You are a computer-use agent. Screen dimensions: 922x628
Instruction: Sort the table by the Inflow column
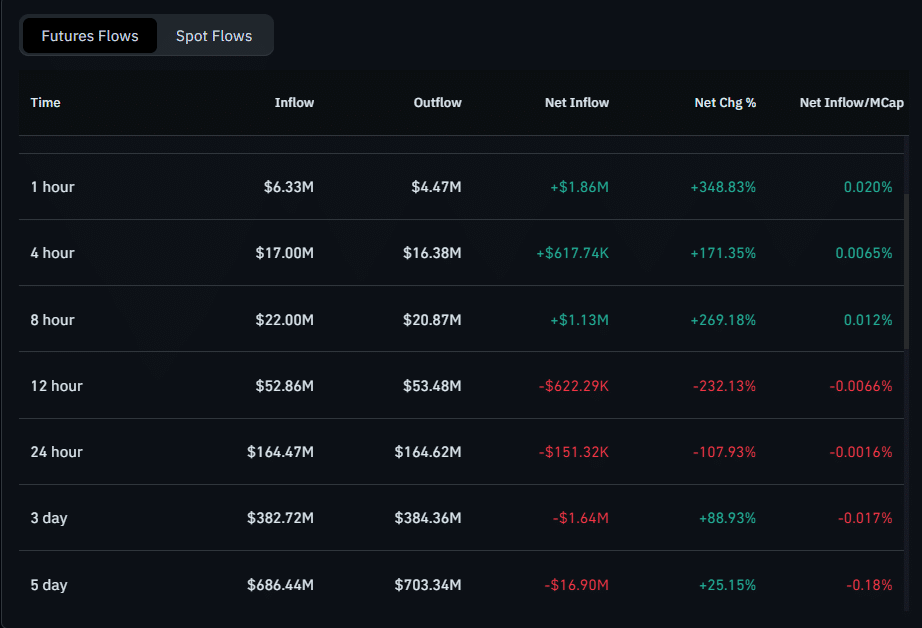pyautogui.click(x=294, y=102)
